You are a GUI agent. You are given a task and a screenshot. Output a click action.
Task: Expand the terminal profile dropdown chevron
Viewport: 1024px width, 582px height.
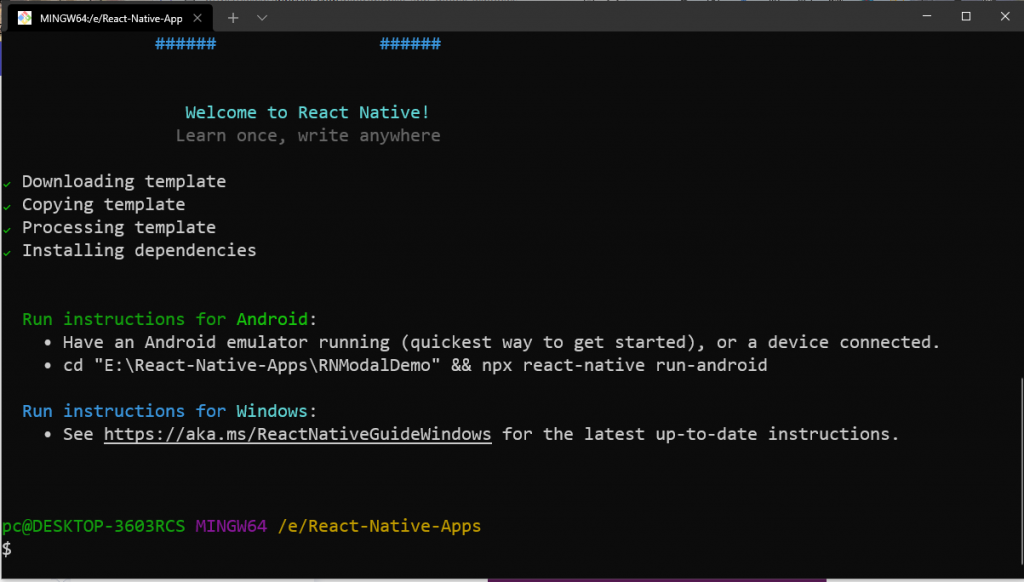point(262,18)
